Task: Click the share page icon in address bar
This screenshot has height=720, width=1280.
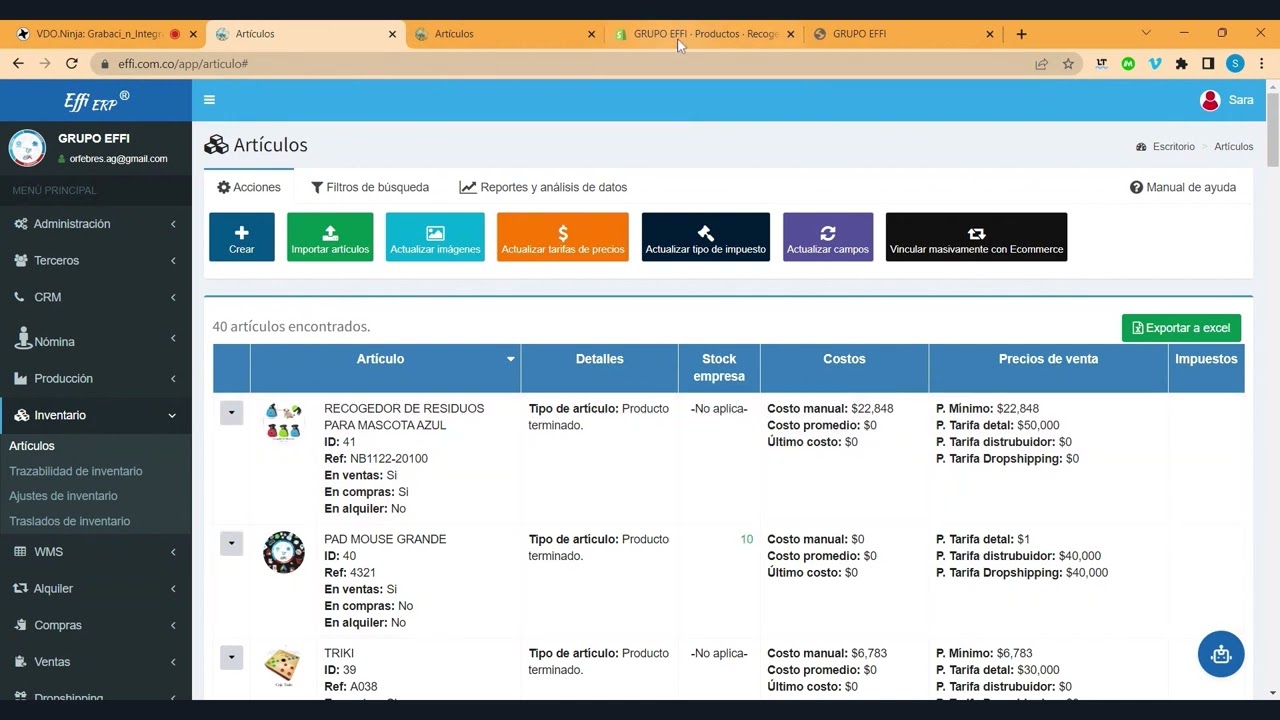Action: point(1041,63)
